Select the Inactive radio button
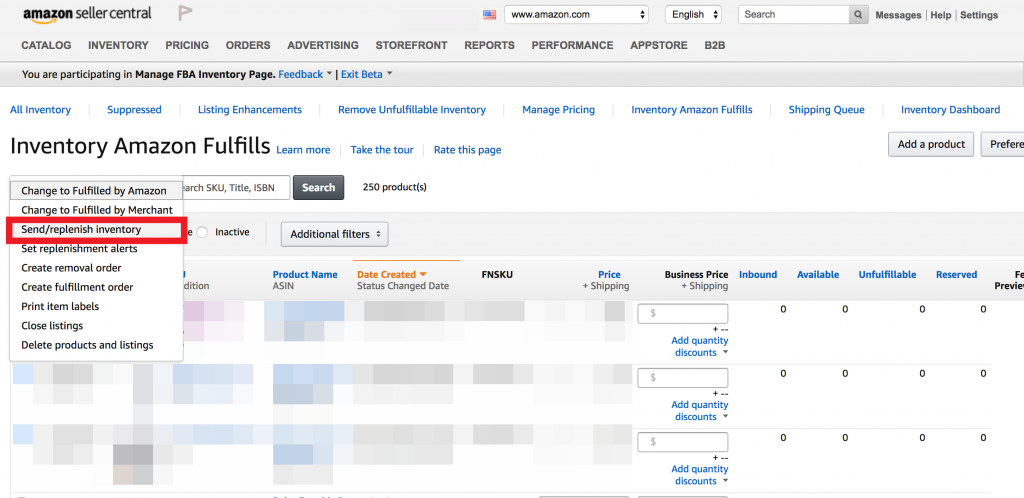Viewport: 1024px width, 498px height. point(202,232)
